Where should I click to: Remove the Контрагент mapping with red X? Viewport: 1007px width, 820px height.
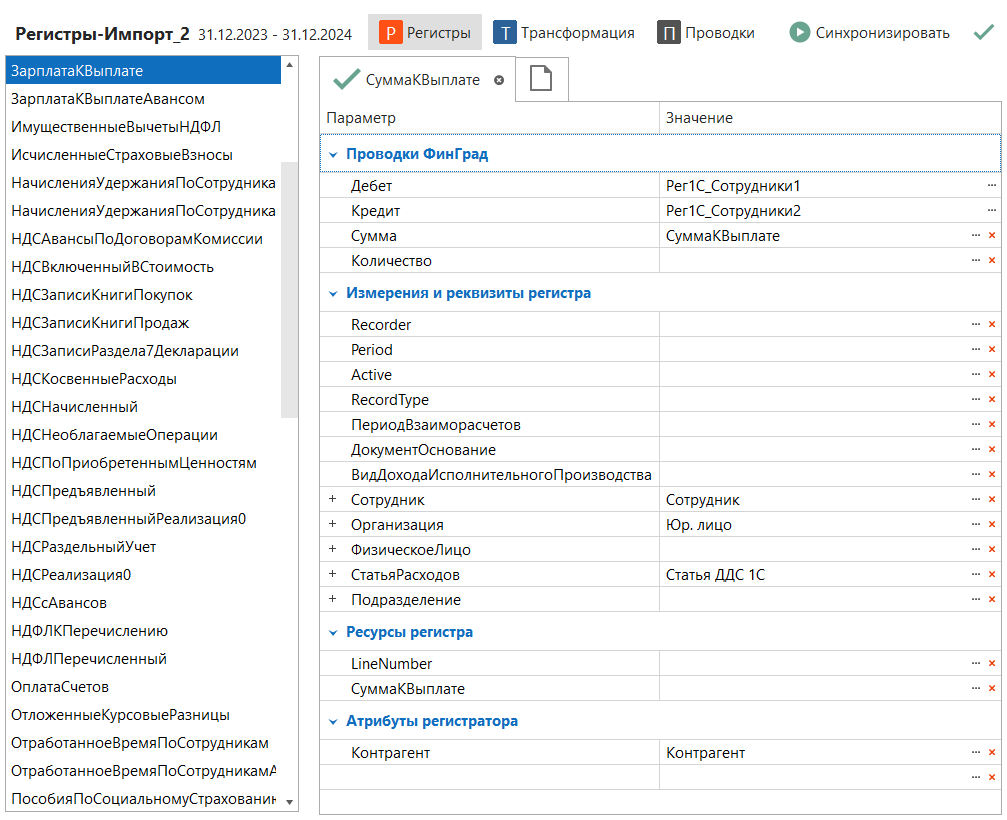pyautogui.click(x=991, y=753)
